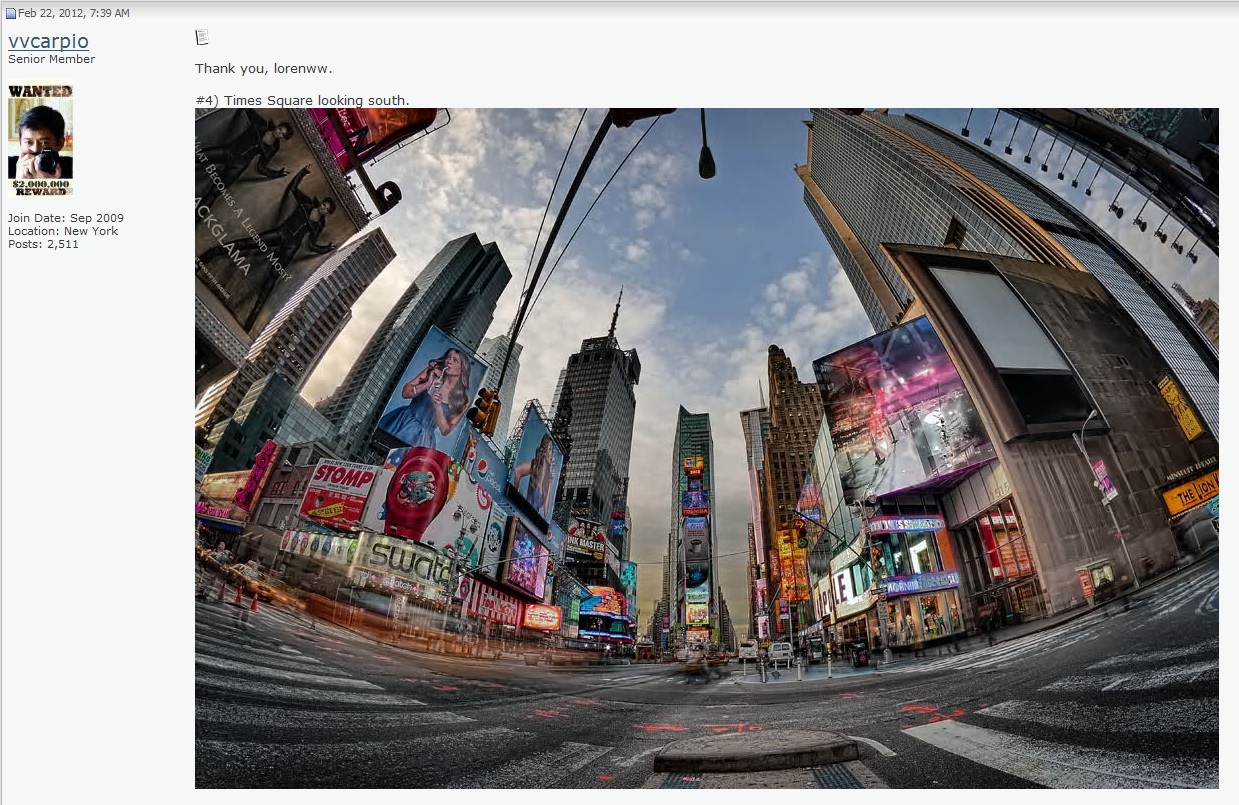This screenshot has height=805, width=1239.
Task: Select the 'Senior Member' user title
Action: tap(52, 59)
